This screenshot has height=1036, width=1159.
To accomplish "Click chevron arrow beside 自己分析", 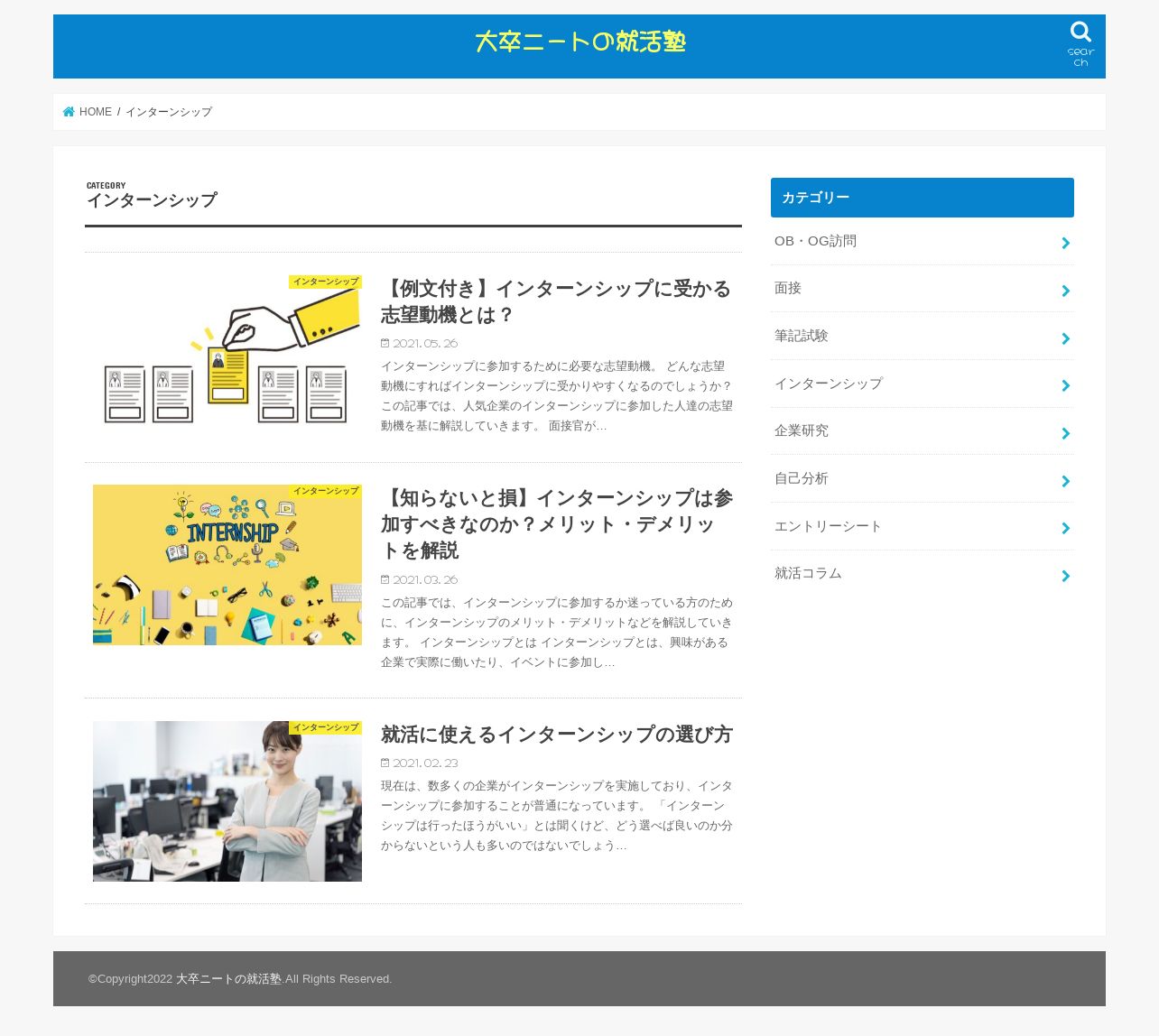I will click(x=1066, y=481).
